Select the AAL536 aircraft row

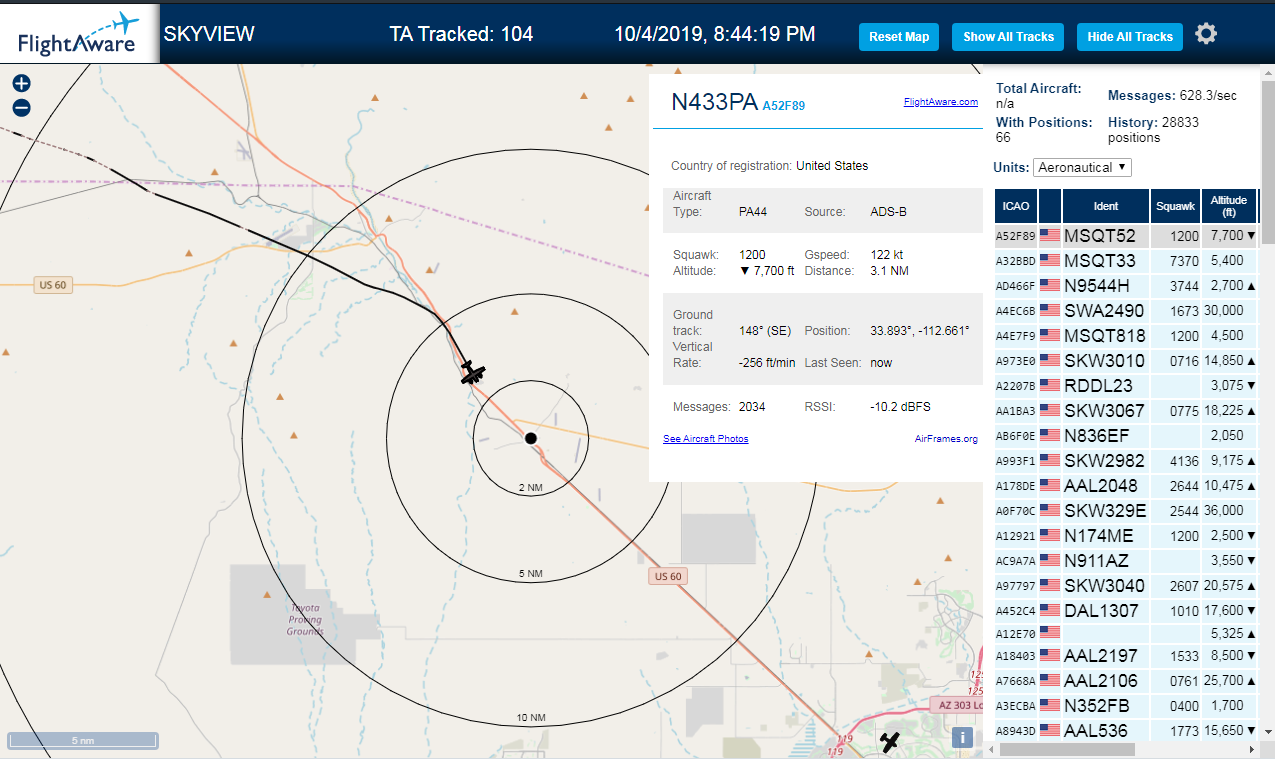(1126, 730)
